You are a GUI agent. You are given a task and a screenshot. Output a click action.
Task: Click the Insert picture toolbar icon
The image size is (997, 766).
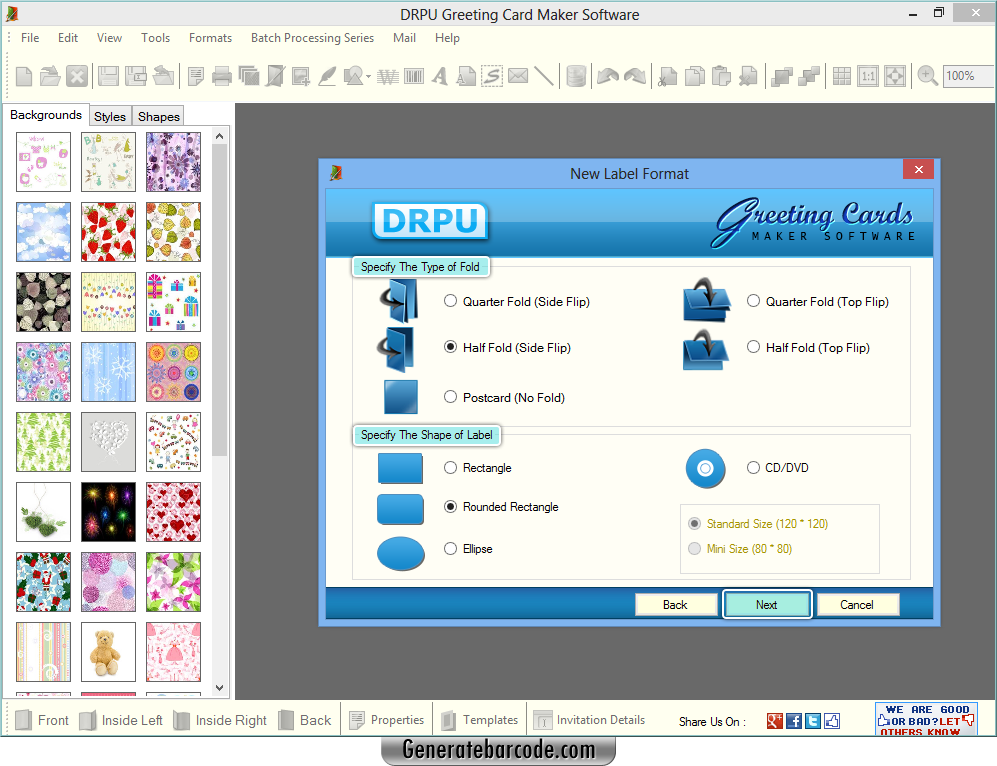301,76
